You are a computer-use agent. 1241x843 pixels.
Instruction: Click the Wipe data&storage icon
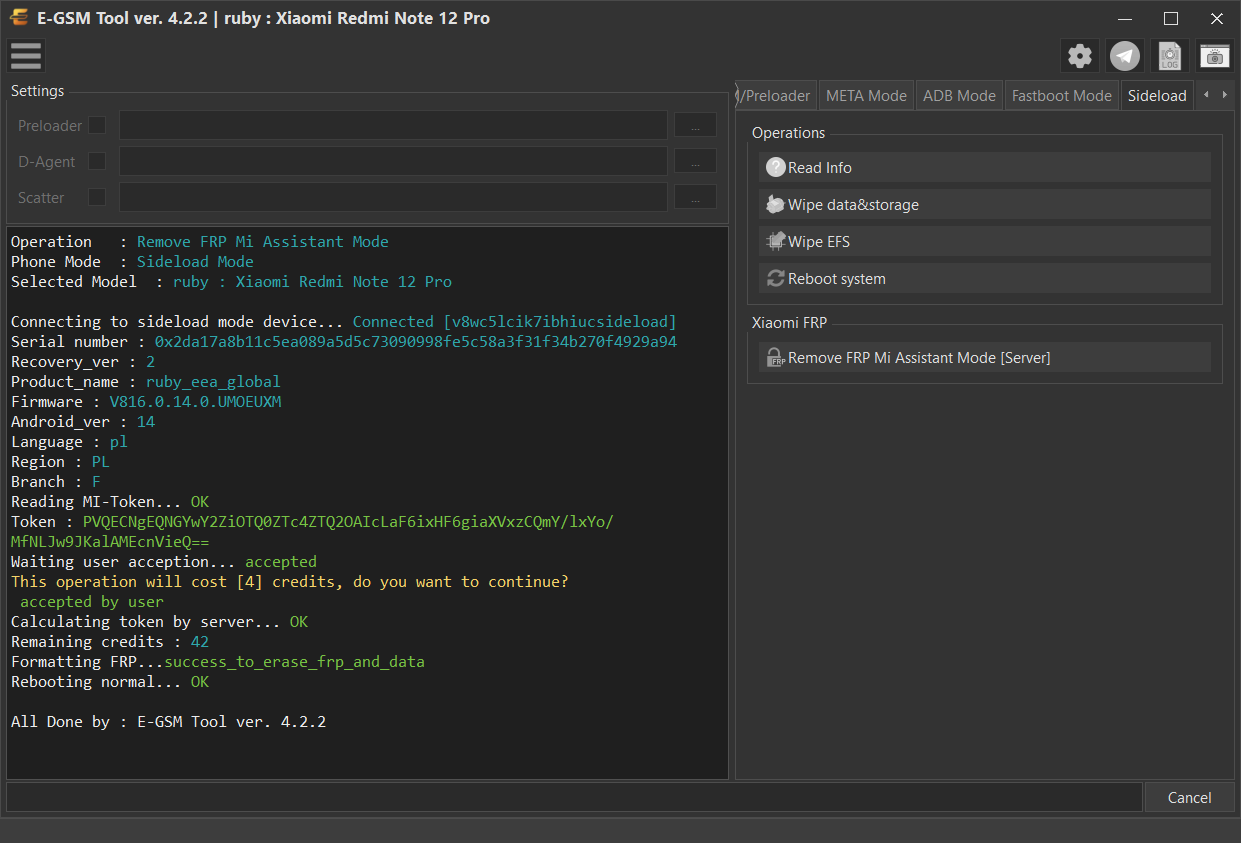pos(776,205)
